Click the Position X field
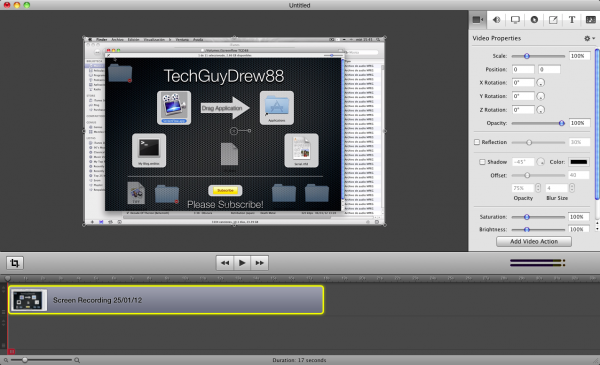The image size is (600, 365). tap(523, 69)
